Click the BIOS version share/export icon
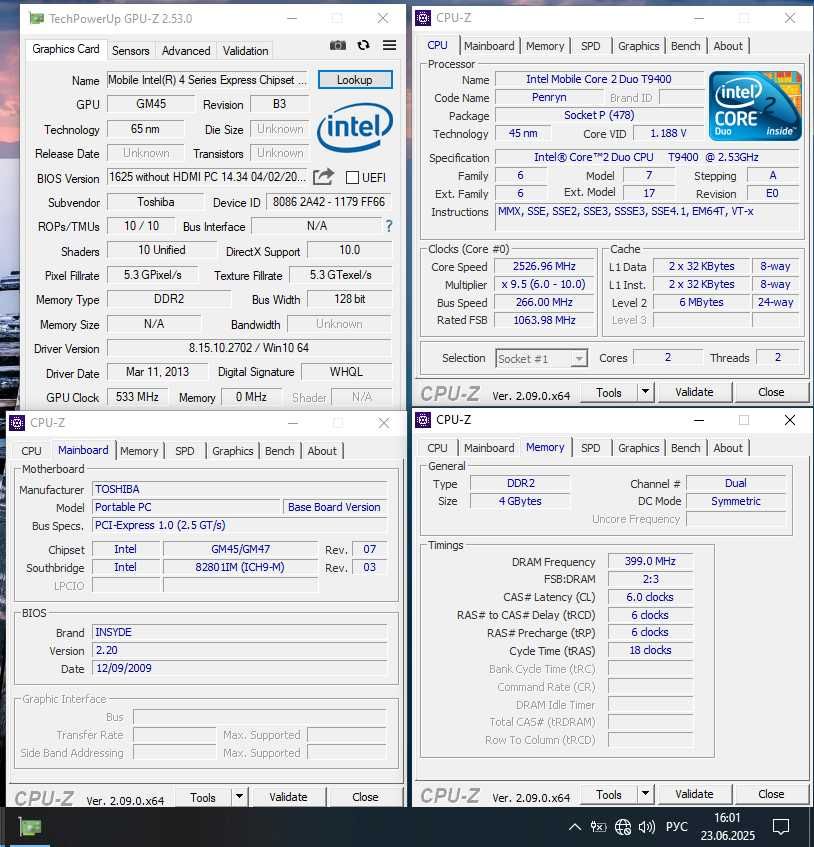The image size is (814, 847). 324,177
